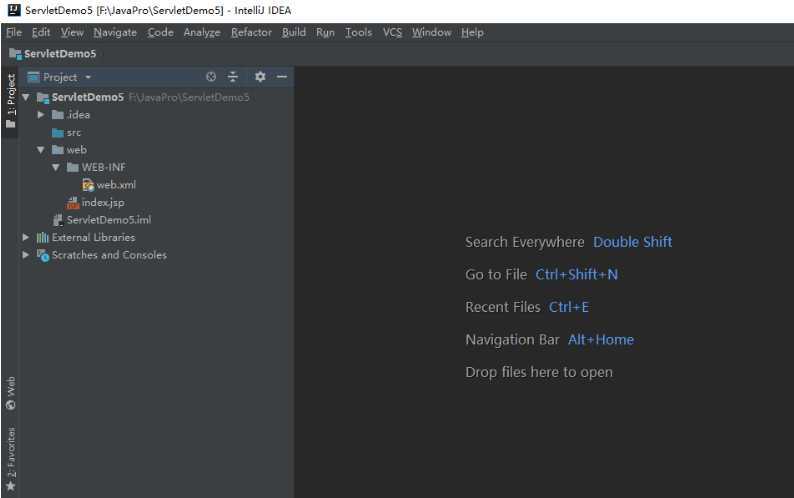Open the 2: Favorites side tool window tab
Image resolution: width=794 pixels, height=498 pixels.
[11, 459]
